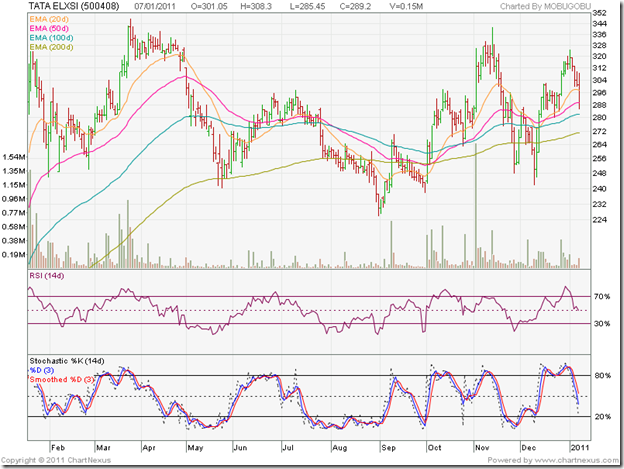Viewport: 624px width, 469px height.
Task: Click the Mar month axis label
Action: coord(103,448)
